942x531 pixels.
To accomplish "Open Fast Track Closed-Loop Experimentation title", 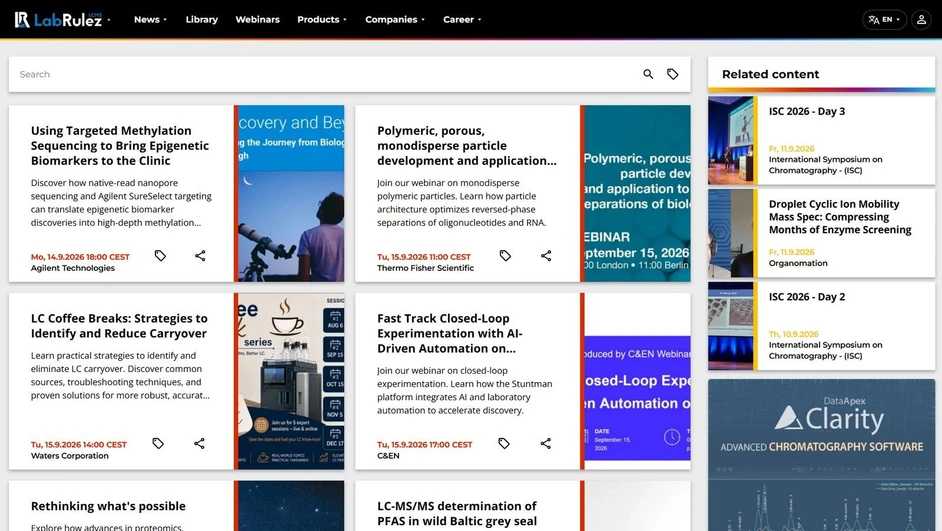I will point(449,333).
